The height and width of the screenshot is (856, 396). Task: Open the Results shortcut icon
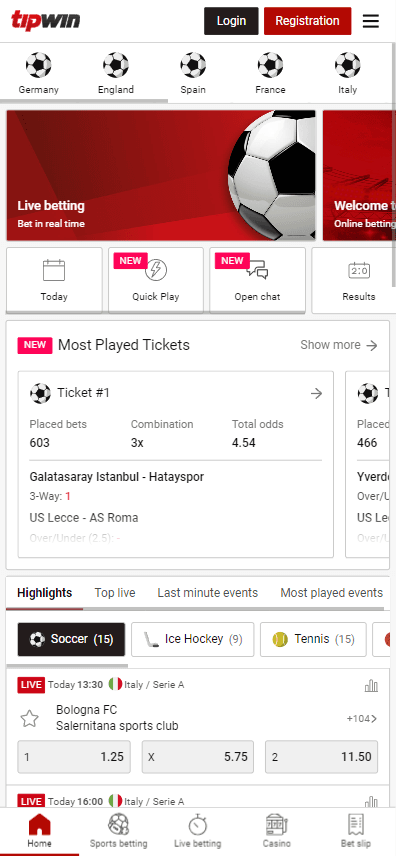[x=359, y=270]
